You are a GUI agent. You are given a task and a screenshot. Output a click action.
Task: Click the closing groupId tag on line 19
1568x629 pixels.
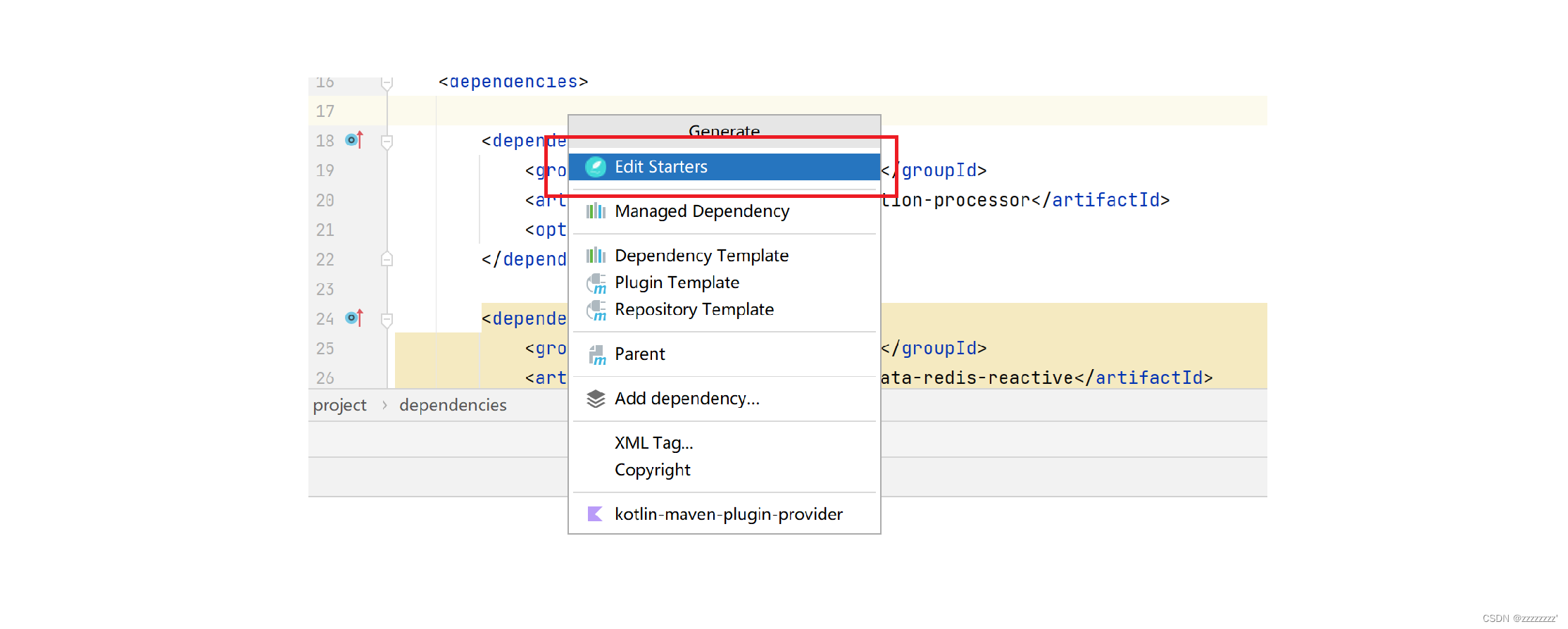coord(934,170)
